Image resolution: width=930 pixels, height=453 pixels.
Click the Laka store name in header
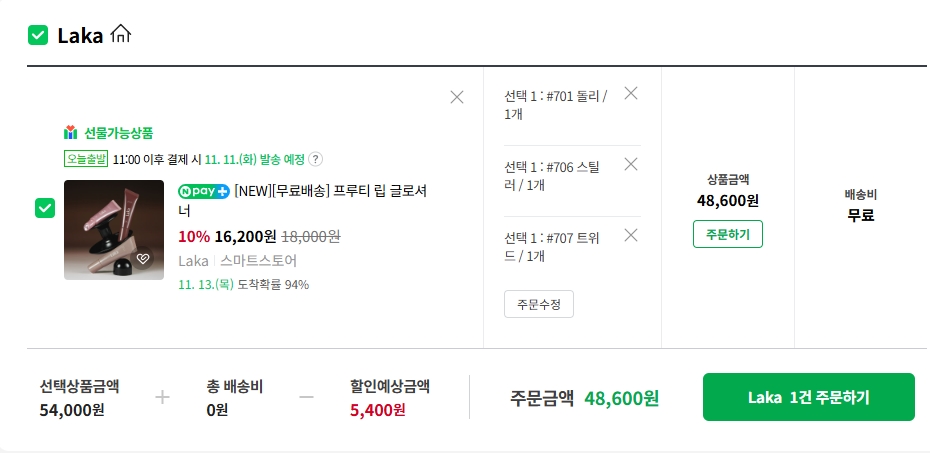pyautogui.click(x=80, y=36)
